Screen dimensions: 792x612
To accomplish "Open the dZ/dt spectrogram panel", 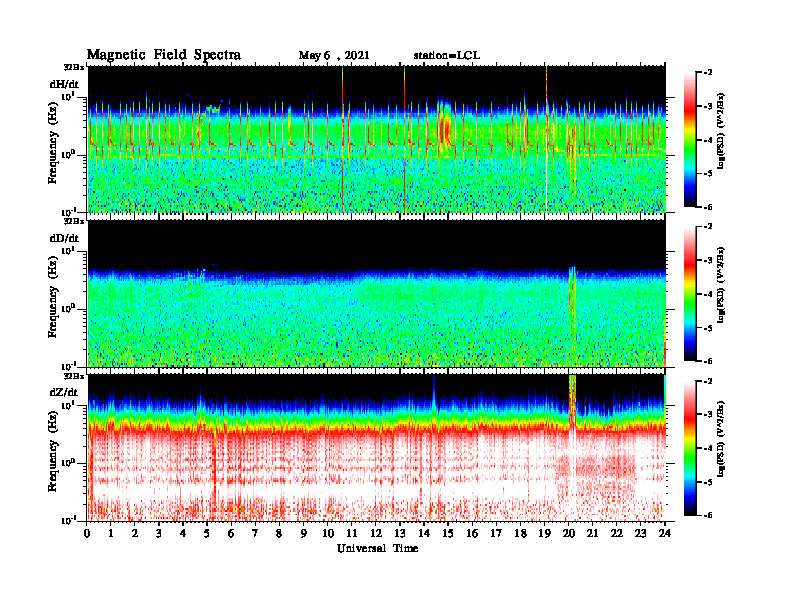I will [x=376, y=448].
